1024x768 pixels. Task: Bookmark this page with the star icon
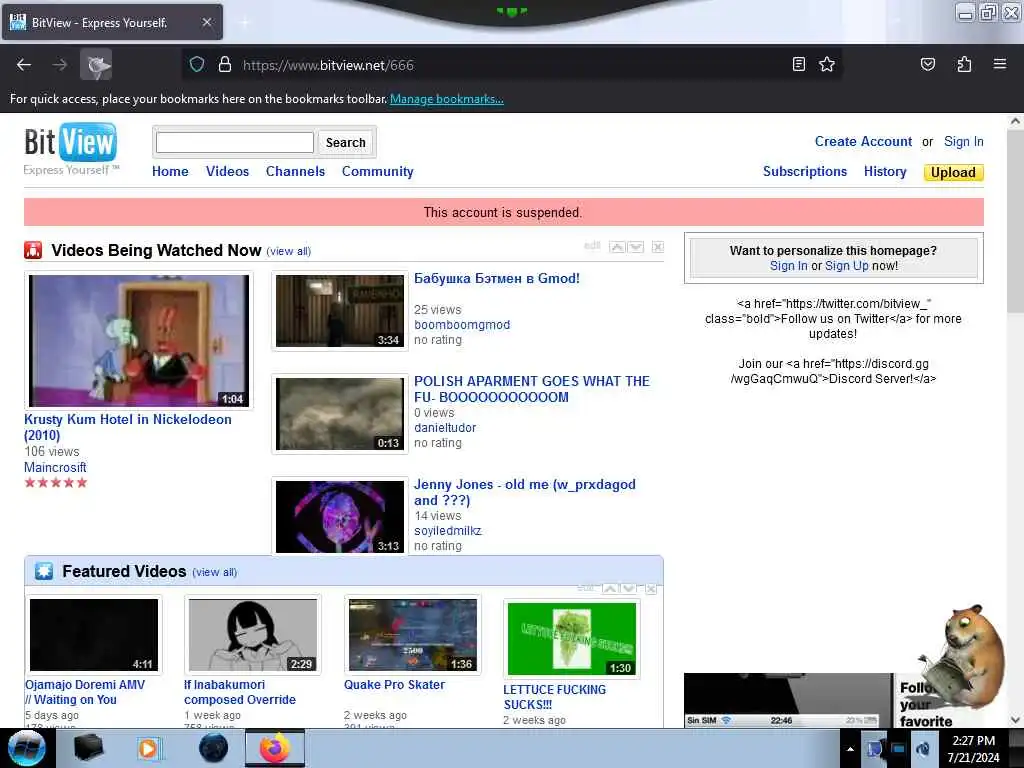coord(827,64)
